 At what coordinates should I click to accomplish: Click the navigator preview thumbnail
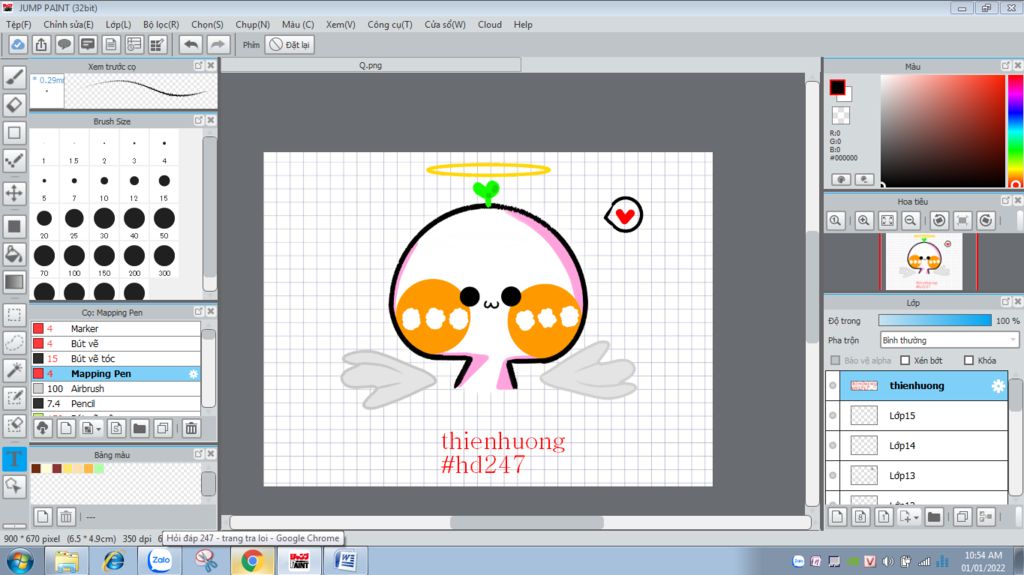pyautogui.click(x=924, y=261)
